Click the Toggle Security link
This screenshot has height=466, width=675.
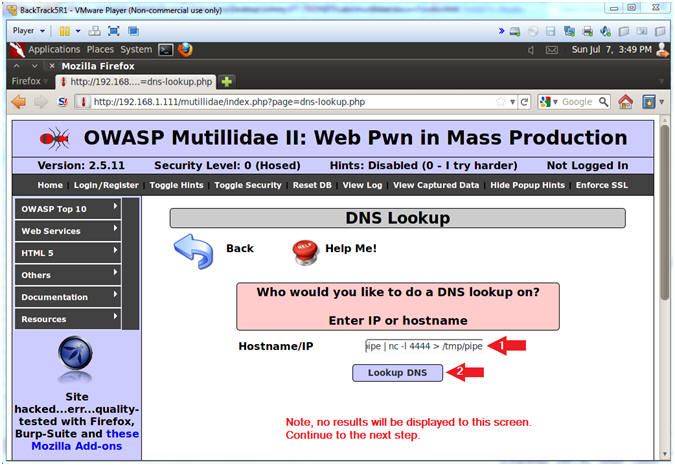point(248,185)
